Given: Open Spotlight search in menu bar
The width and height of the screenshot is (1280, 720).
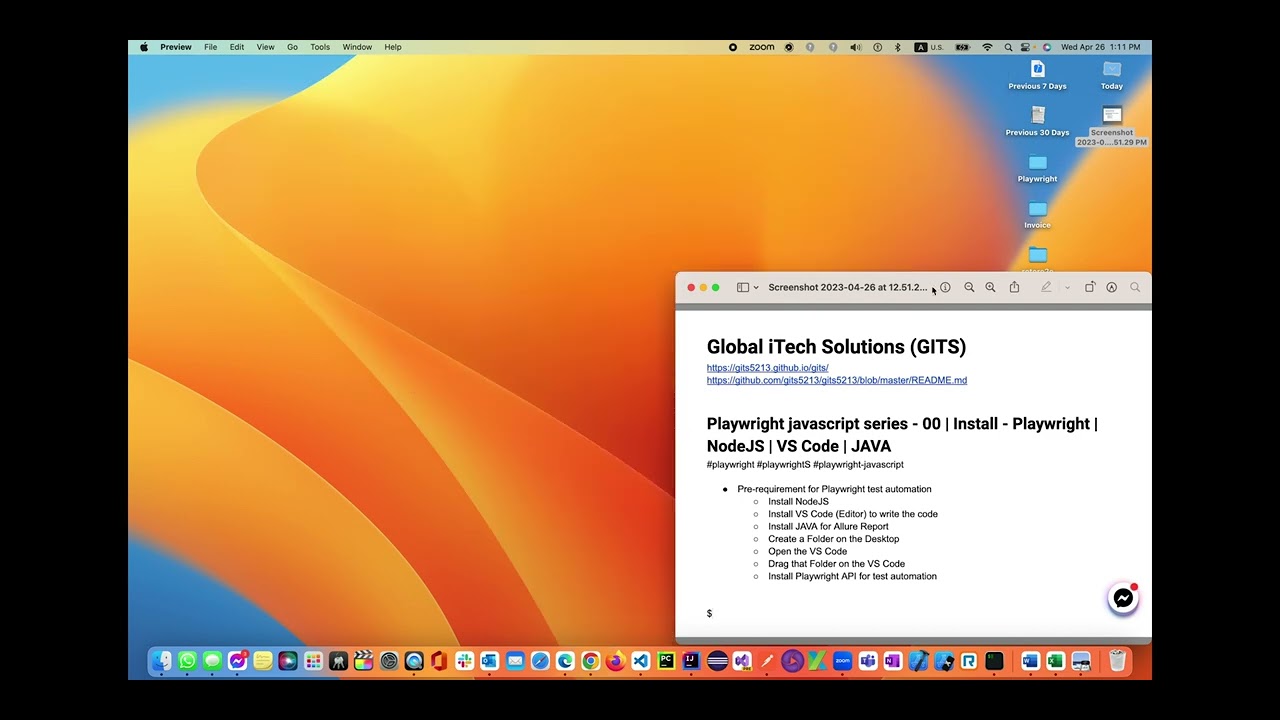Looking at the screenshot, I should tap(1008, 47).
